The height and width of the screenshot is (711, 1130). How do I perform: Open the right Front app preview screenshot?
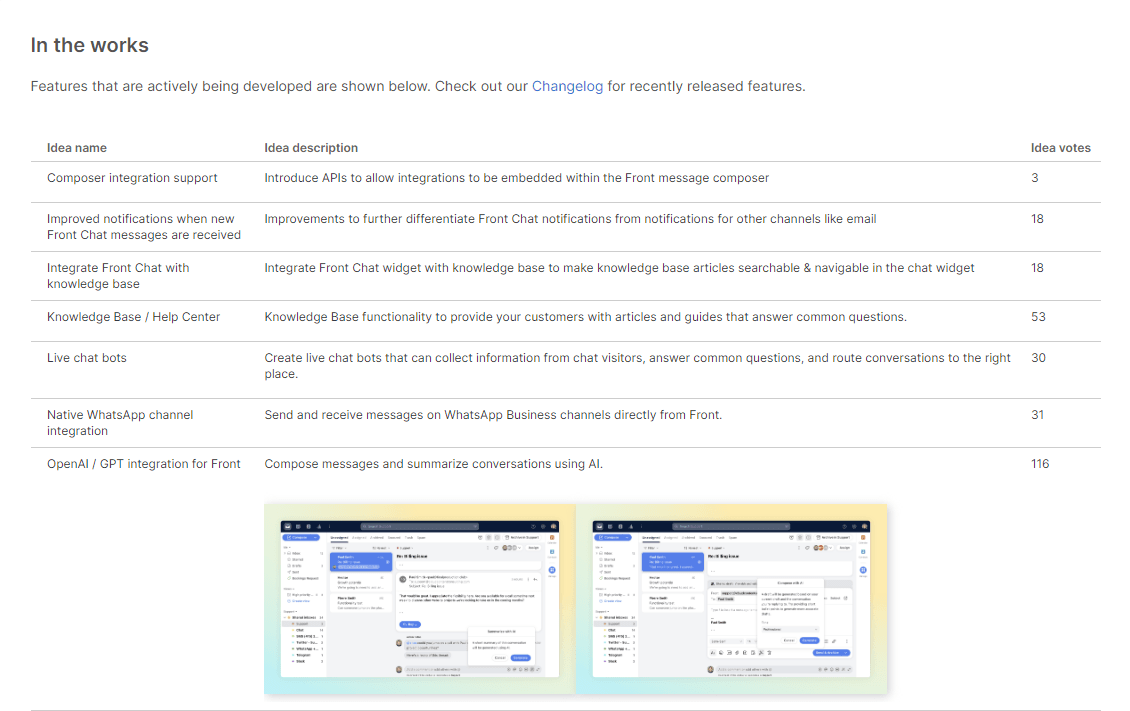[x=731, y=599]
